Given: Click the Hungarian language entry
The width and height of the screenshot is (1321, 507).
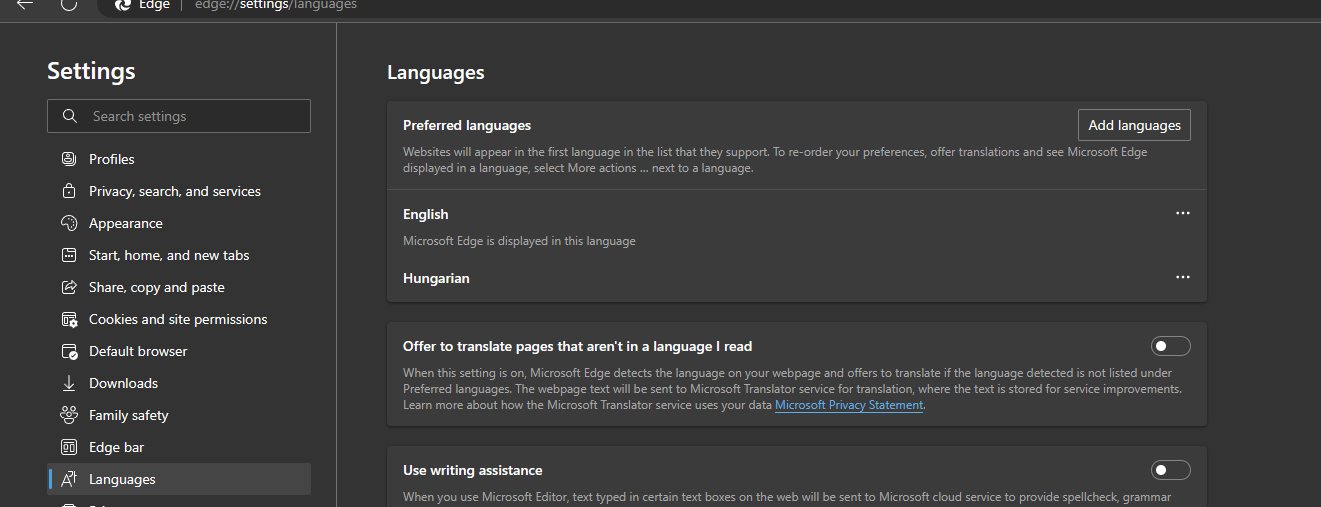Looking at the screenshot, I should [x=436, y=278].
